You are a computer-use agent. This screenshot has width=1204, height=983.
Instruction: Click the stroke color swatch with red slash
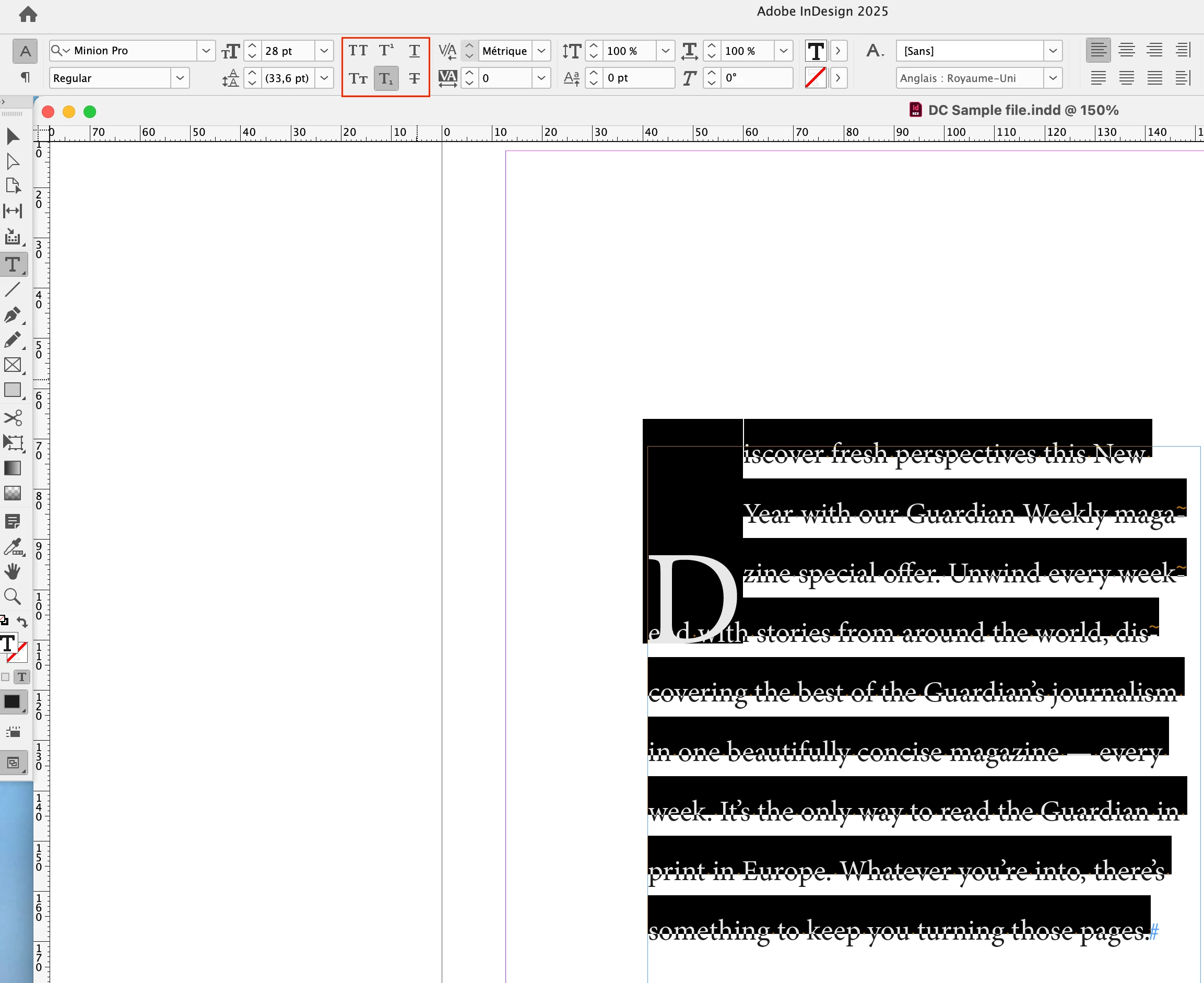[815, 78]
